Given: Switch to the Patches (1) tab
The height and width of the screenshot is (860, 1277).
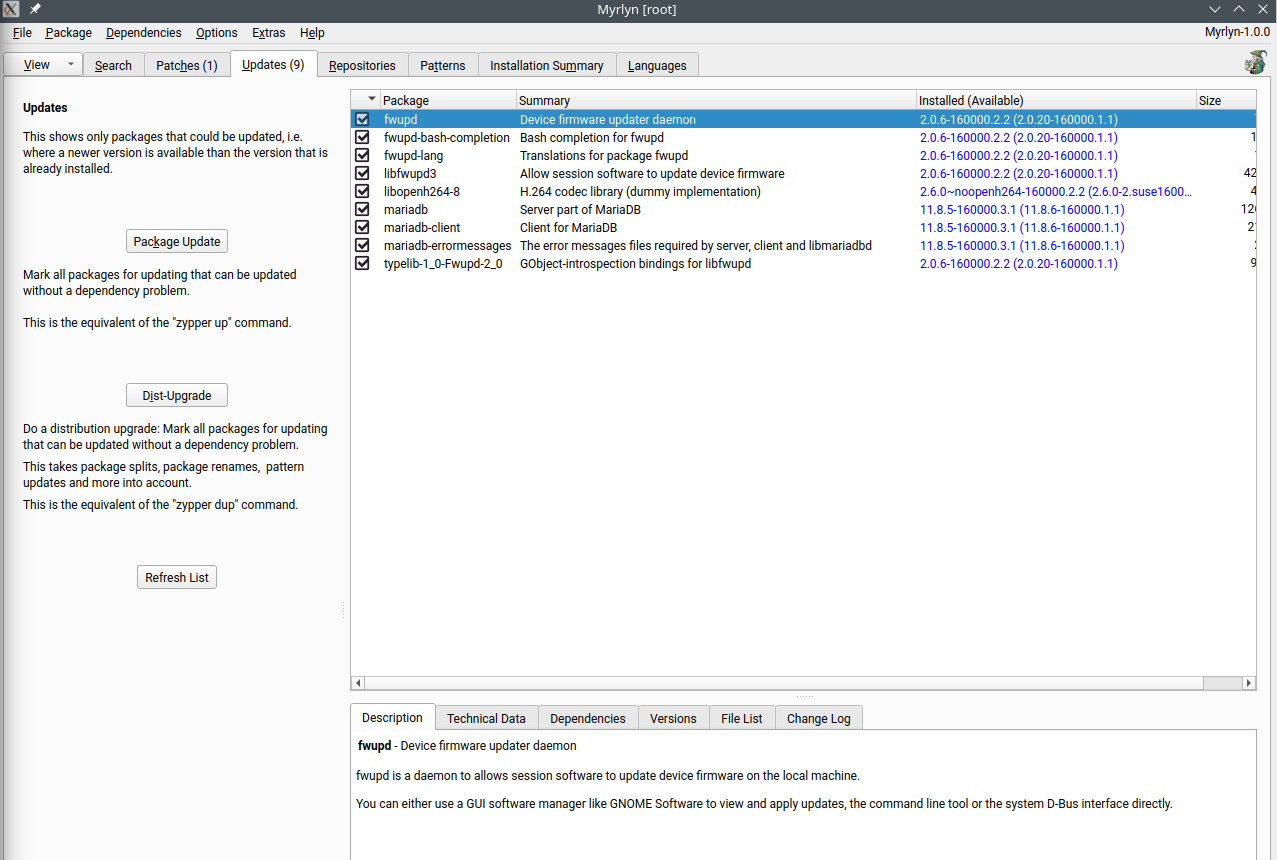Looking at the screenshot, I should click(x=186, y=65).
